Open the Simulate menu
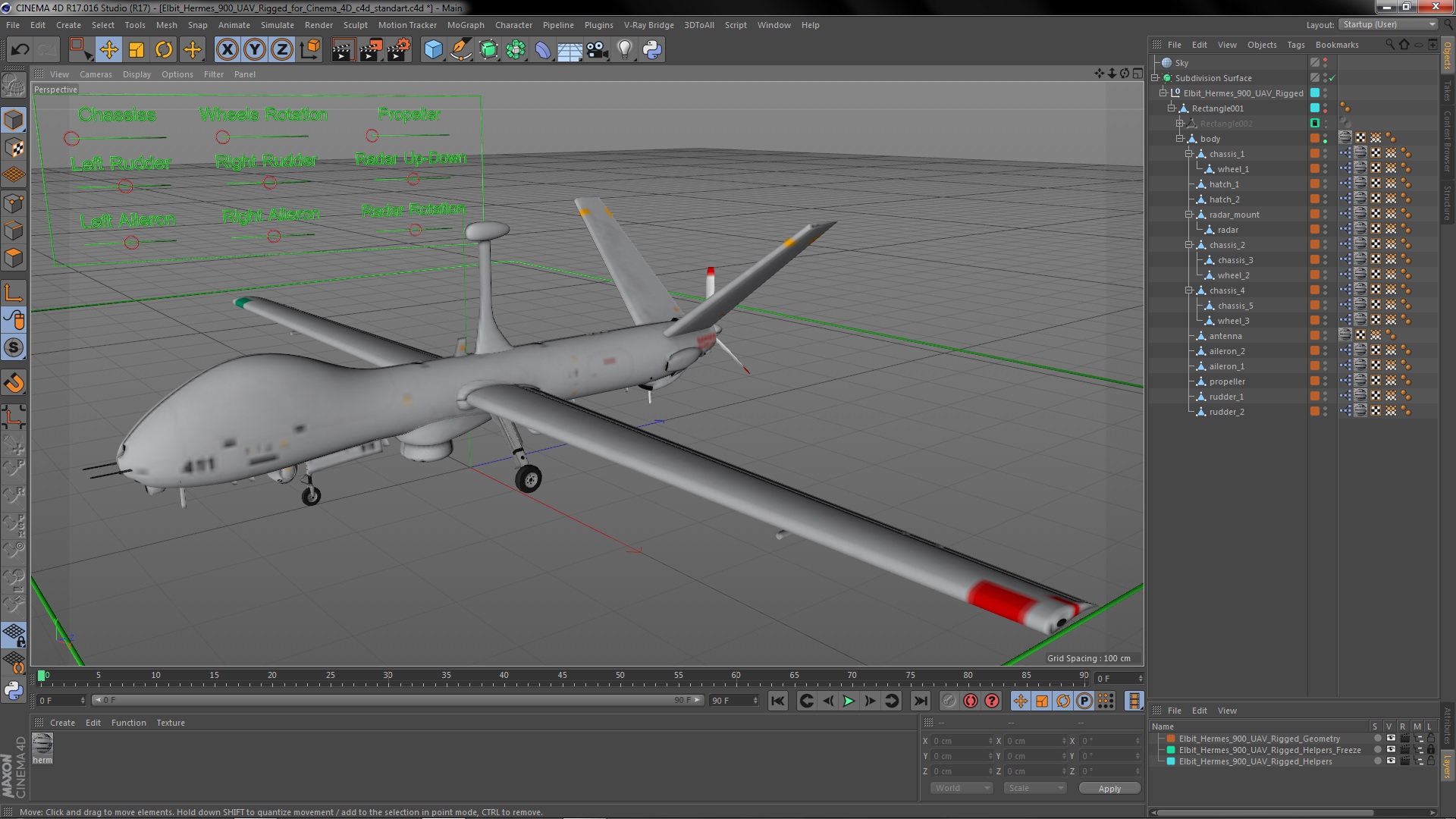Viewport: 1456px width, 819px height. coord(278,25)
